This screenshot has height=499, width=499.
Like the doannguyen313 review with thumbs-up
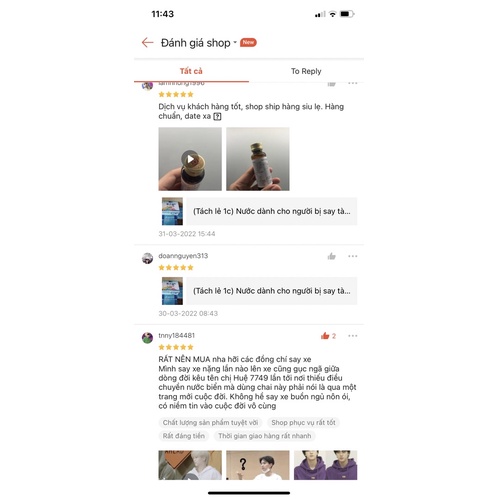(331, 256)
